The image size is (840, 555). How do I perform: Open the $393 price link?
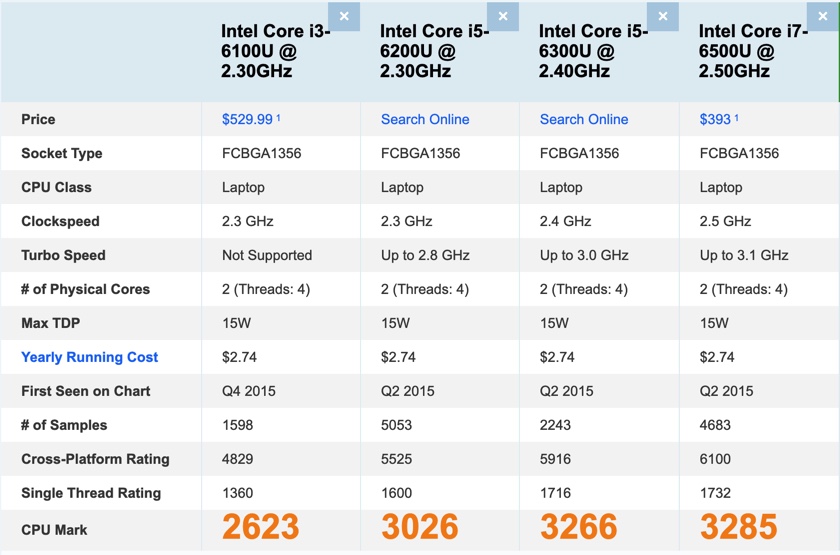tap(715, 119)
